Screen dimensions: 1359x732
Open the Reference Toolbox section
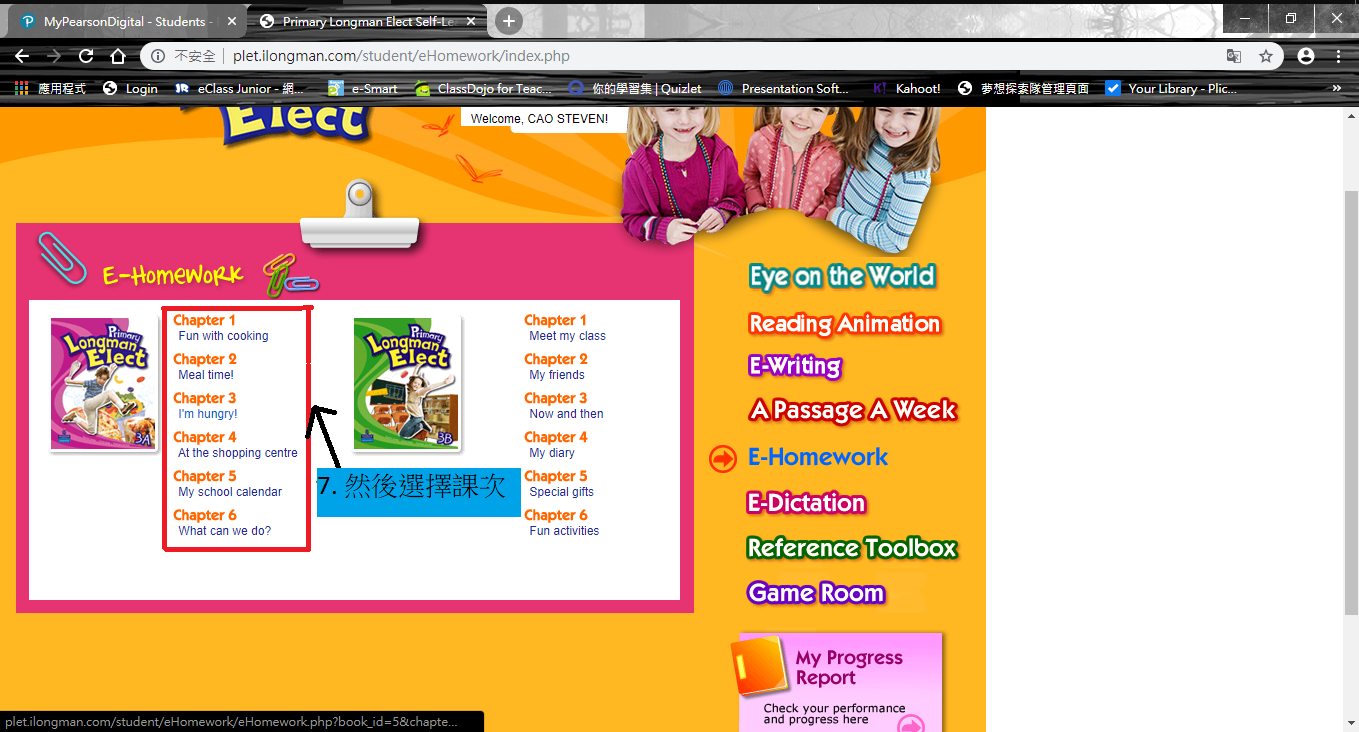852,548
